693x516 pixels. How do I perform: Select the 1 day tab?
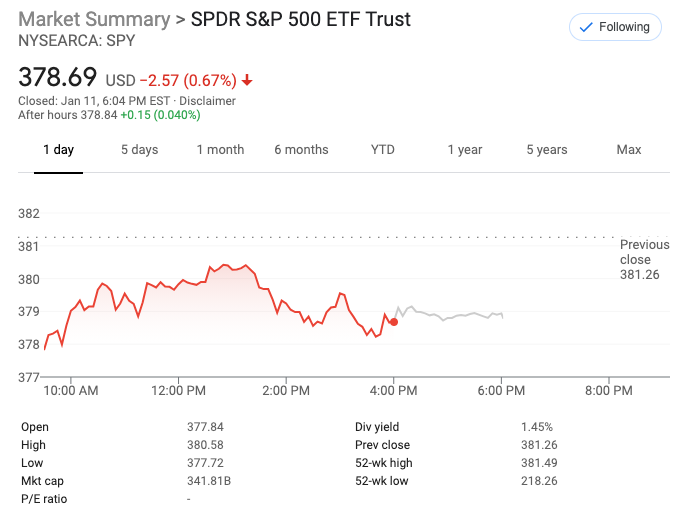coord(58,150)
